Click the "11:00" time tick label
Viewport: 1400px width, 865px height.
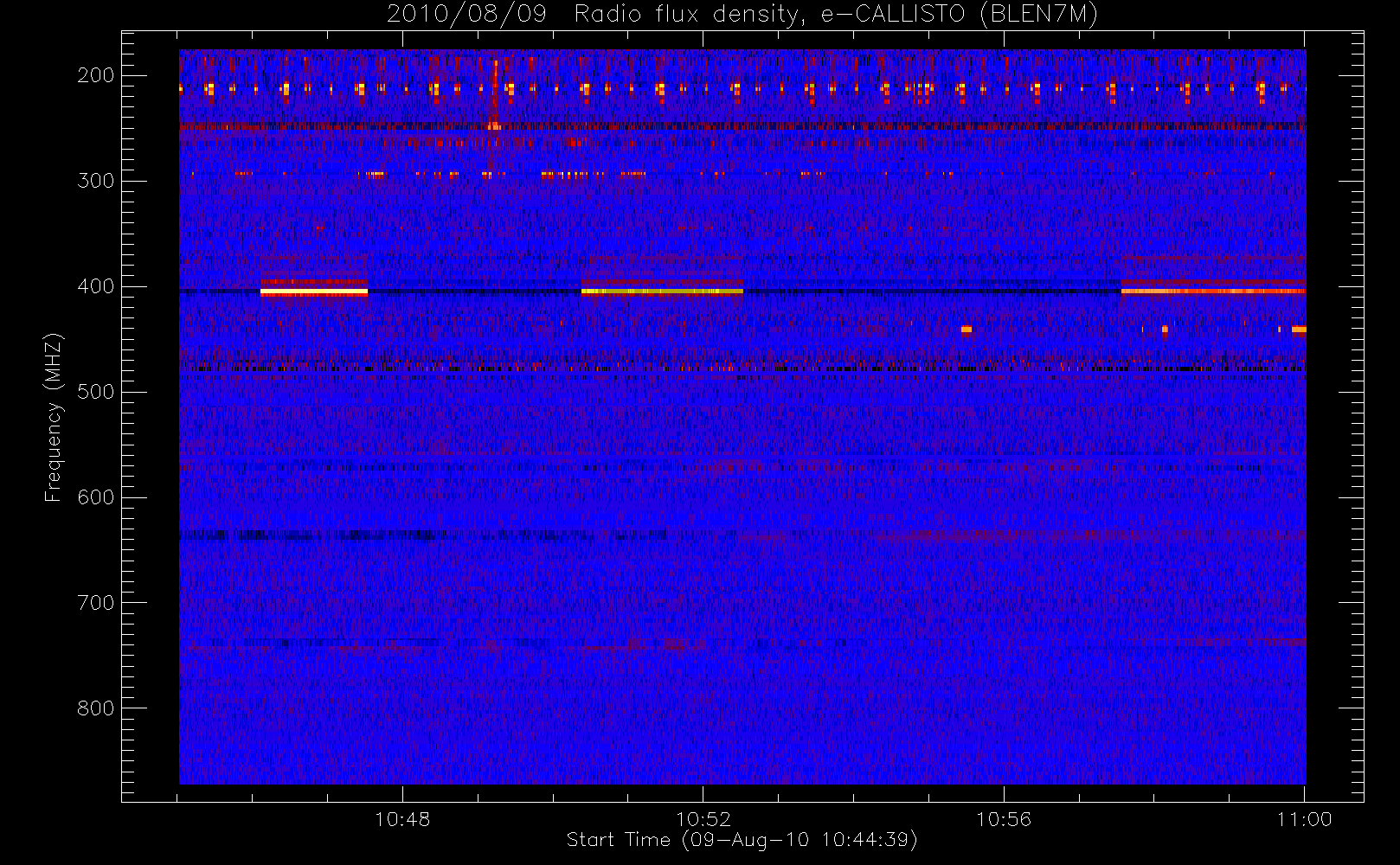(1304, 819)
